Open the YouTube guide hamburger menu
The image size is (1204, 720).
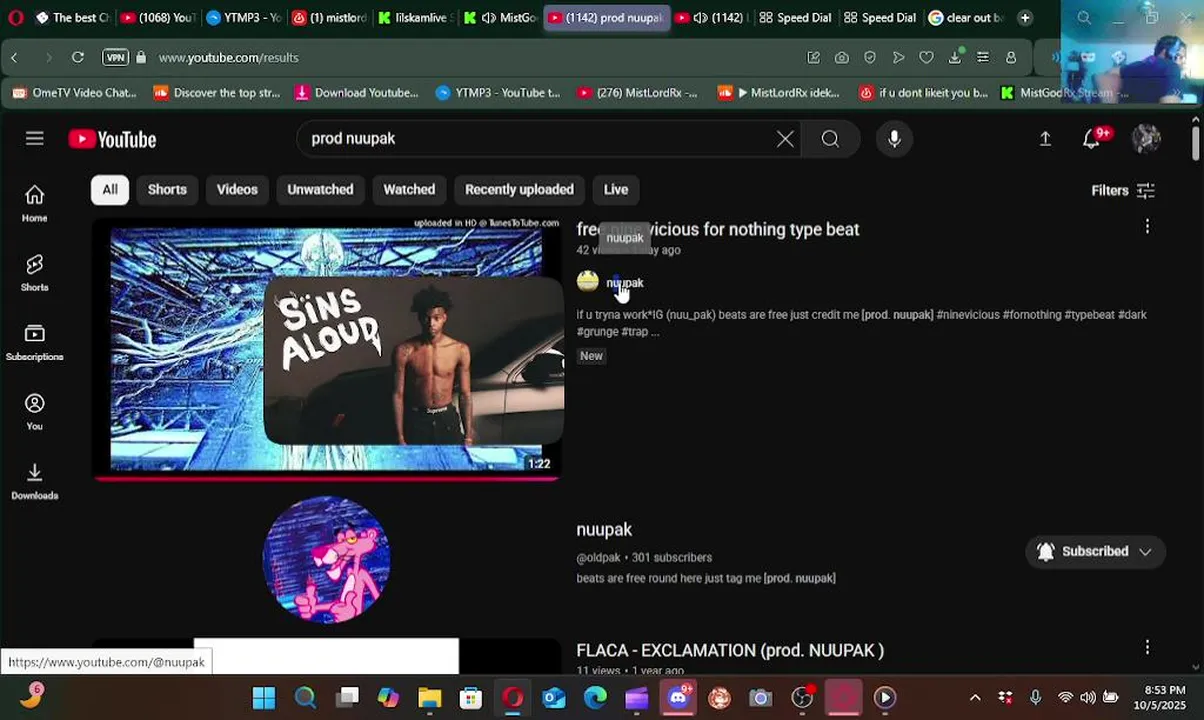click(x=35, y=138)
